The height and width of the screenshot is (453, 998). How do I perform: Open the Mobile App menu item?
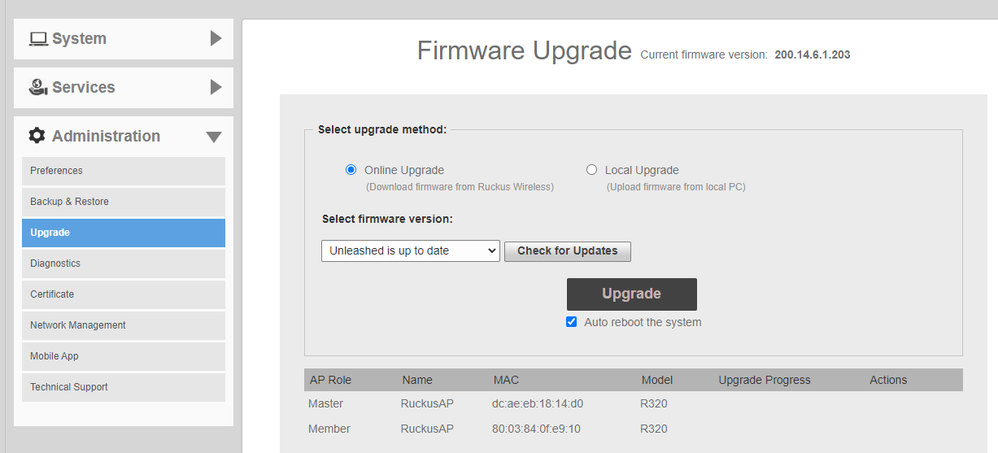tap(123, 356)
